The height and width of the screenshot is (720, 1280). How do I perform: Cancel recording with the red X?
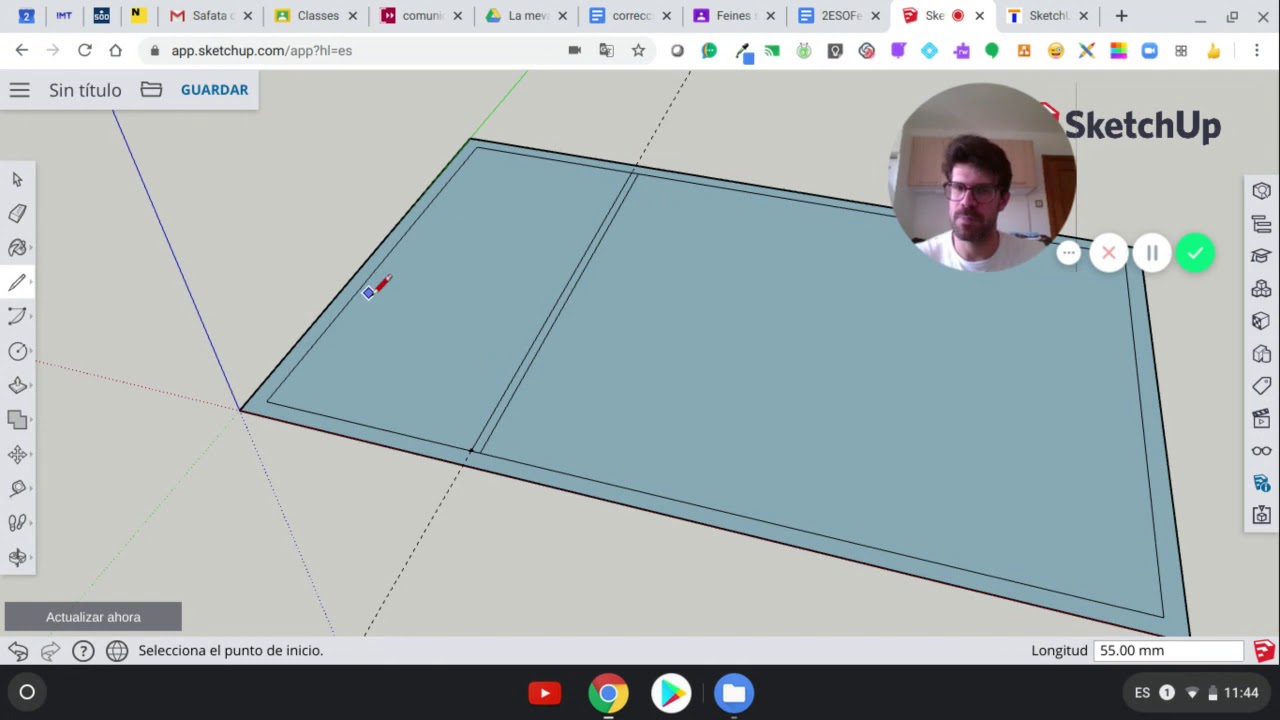(1108, 253)
